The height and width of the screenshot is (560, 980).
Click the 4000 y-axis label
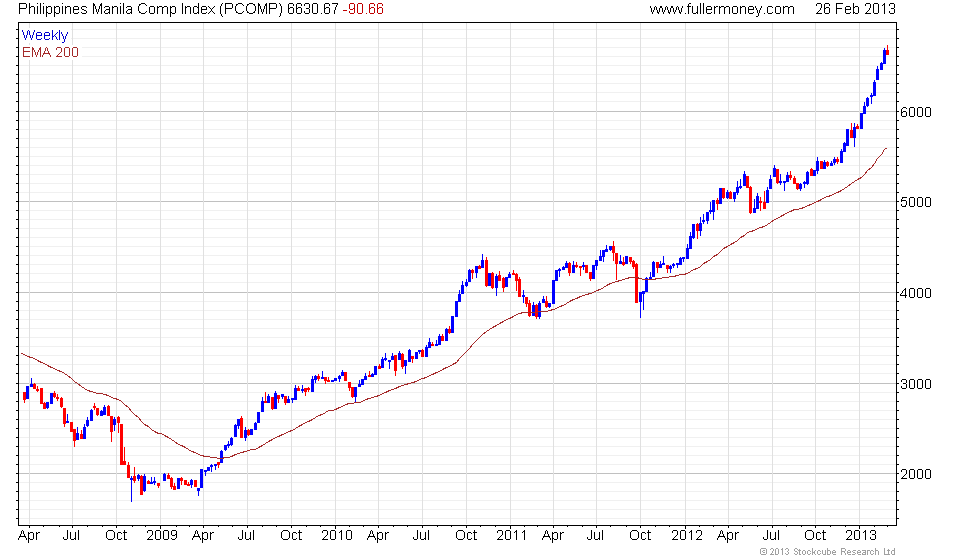pyautogui.click(x=916, y=293)
